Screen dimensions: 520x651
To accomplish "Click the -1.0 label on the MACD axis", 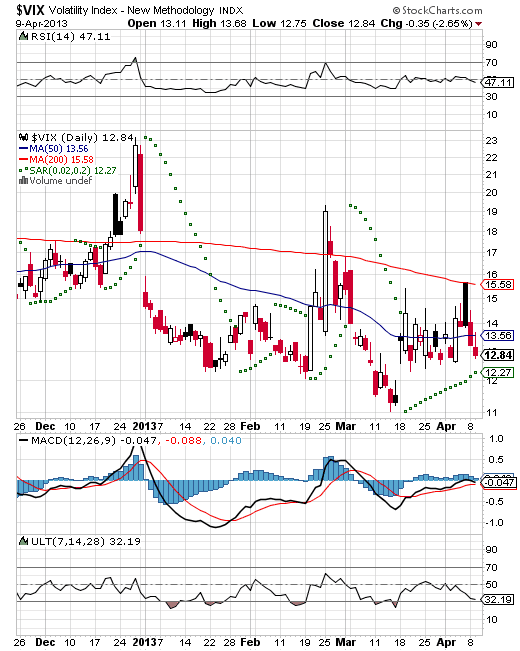I will coord(494,523).
